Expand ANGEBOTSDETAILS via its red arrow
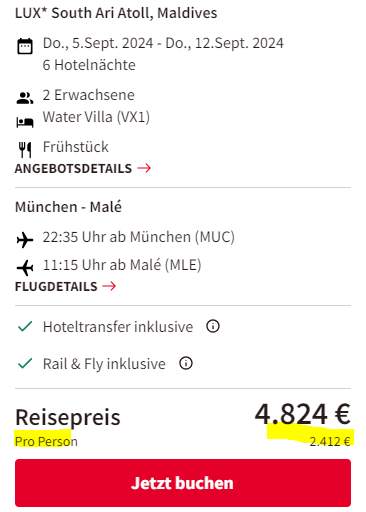The image size is (366, 512). tap(144, 168)
